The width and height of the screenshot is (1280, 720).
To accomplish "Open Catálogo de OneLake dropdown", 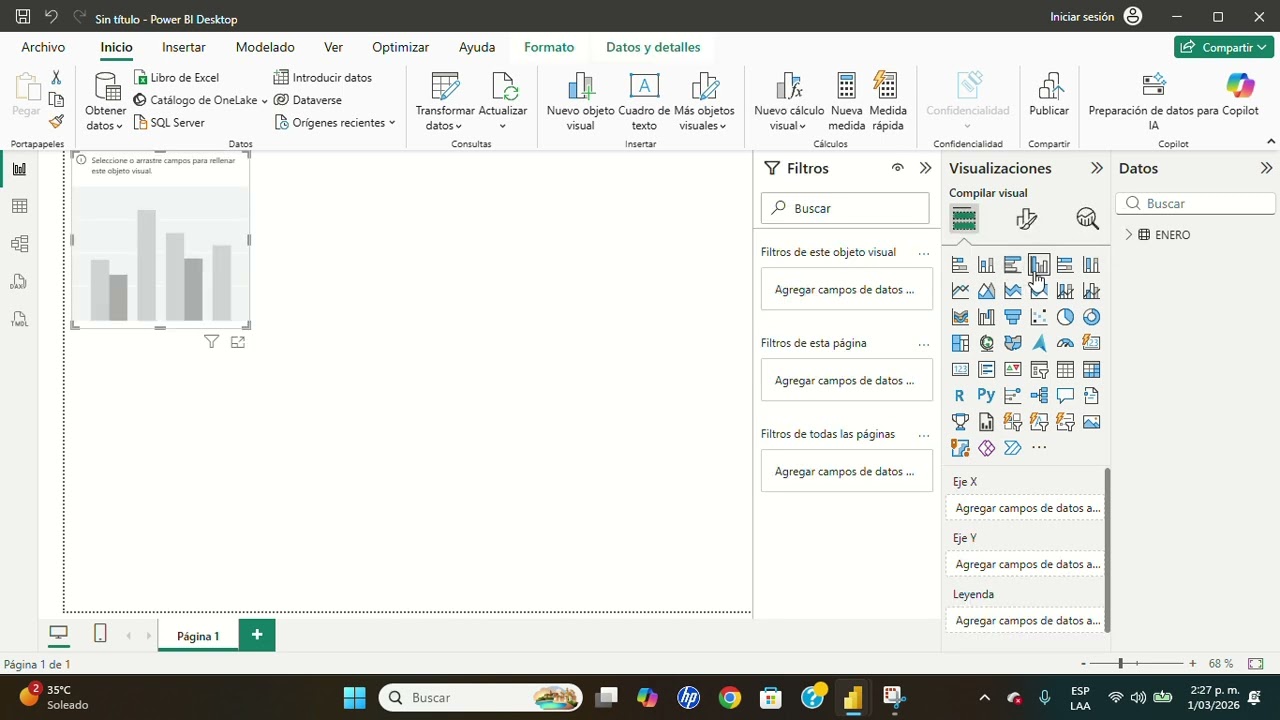I will click(x=201, y=100).
